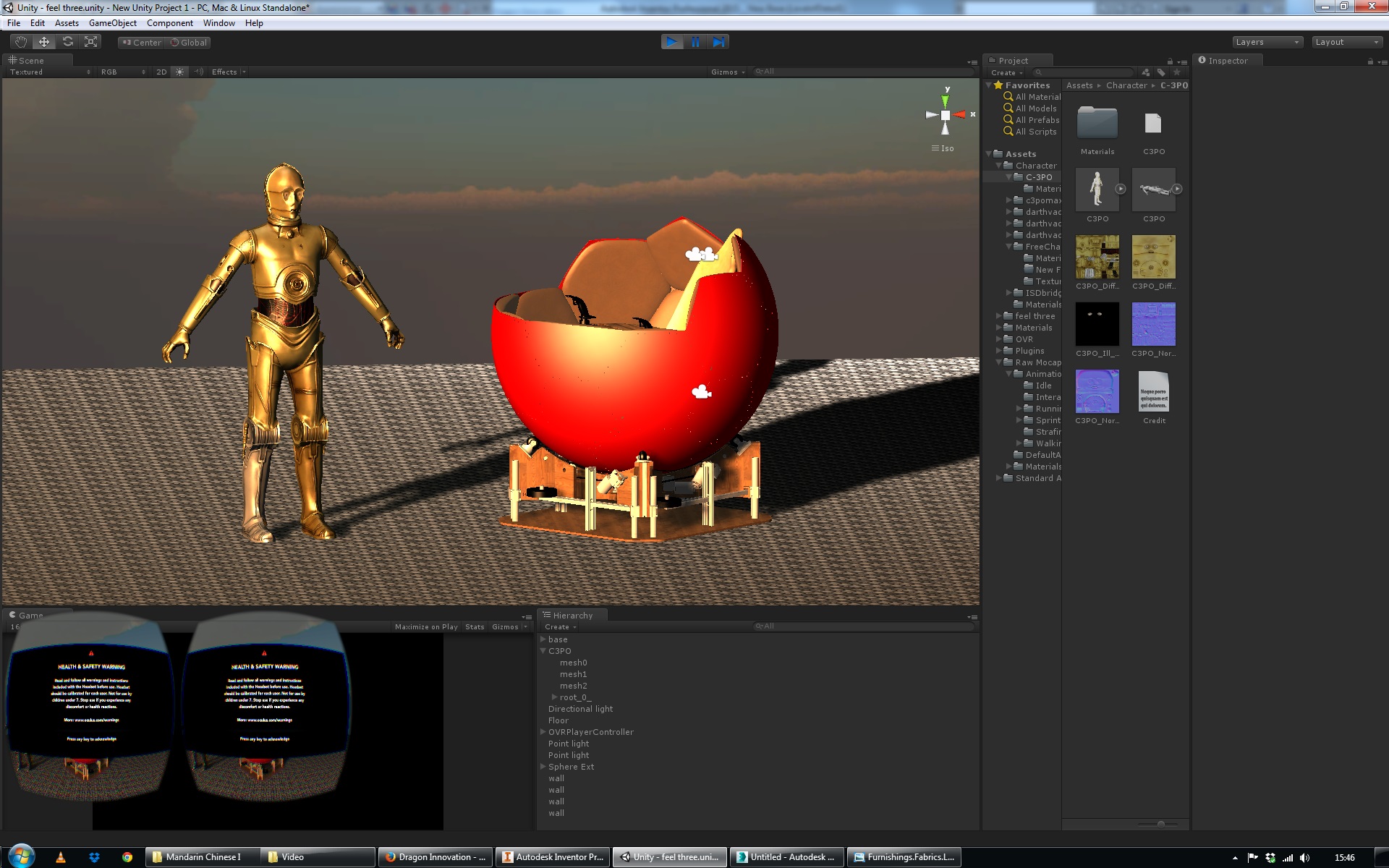Expand Sphere Ext in Hierarchy

pyautogui.click(x=543, y=767)
